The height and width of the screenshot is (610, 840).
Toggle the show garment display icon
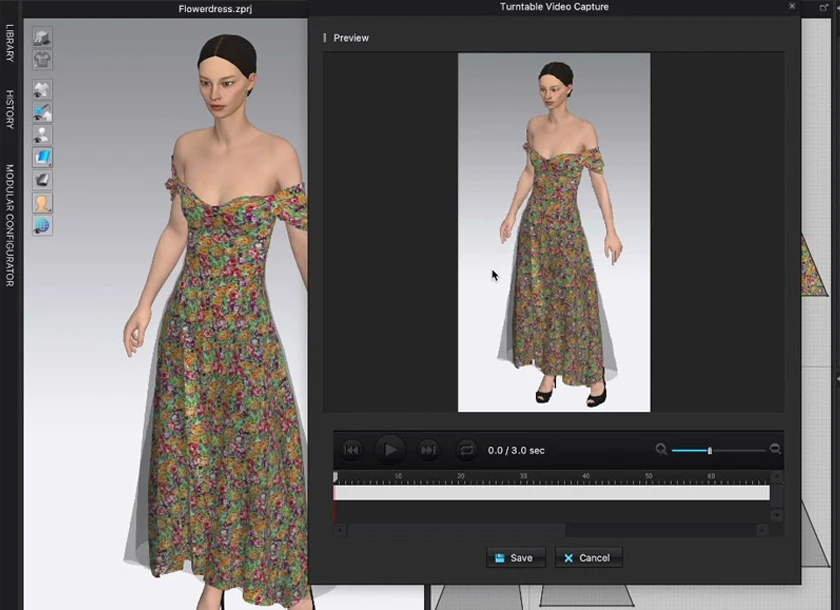click(x=42, y=91)
